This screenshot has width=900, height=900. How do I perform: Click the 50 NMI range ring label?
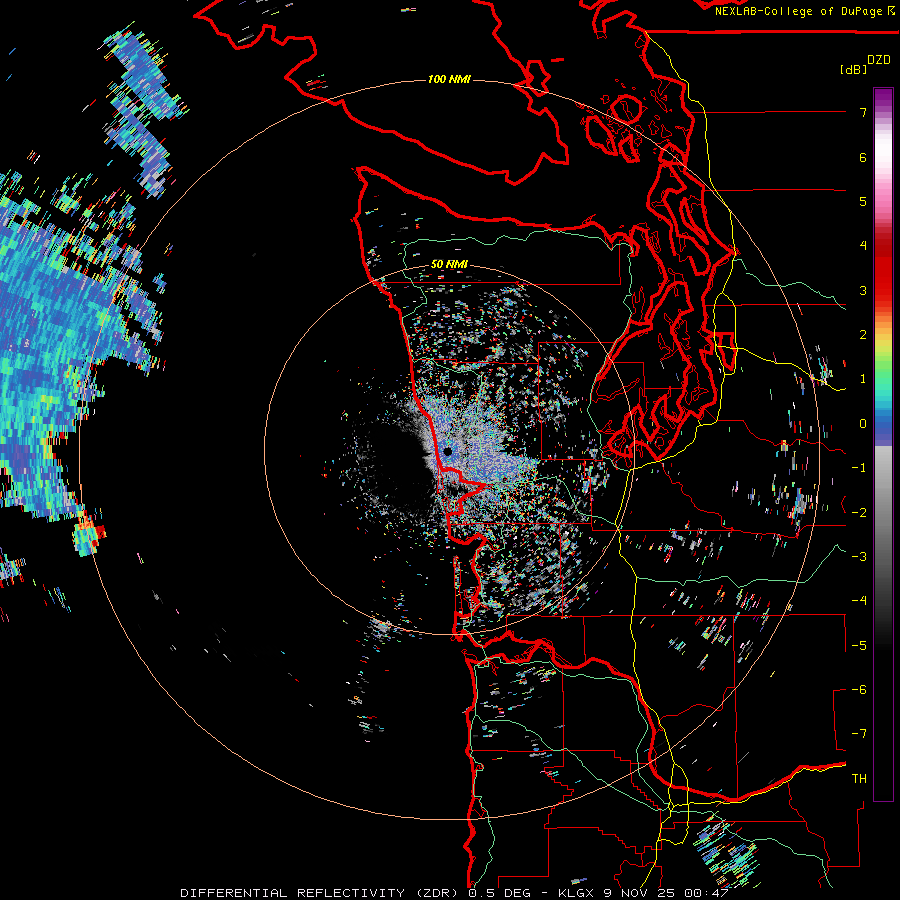(449, 264)
